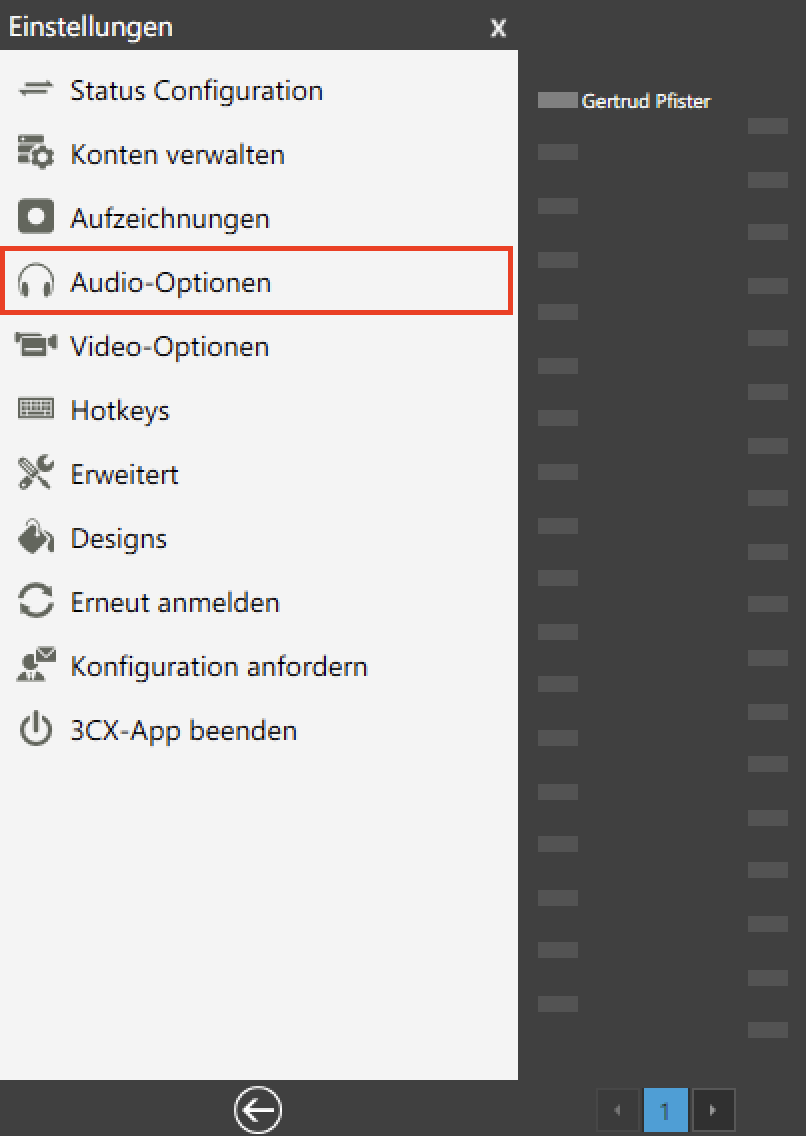Screen dimensions: 806x1136
Task: Click the recording icon beside Aufzeichnungen
Action: coord(35,218)
